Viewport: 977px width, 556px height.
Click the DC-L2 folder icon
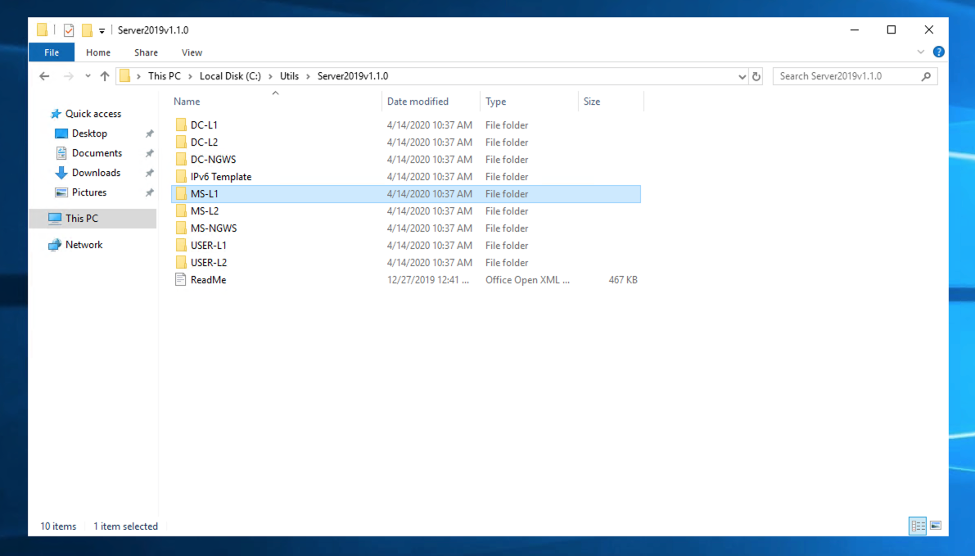point(181,142)
